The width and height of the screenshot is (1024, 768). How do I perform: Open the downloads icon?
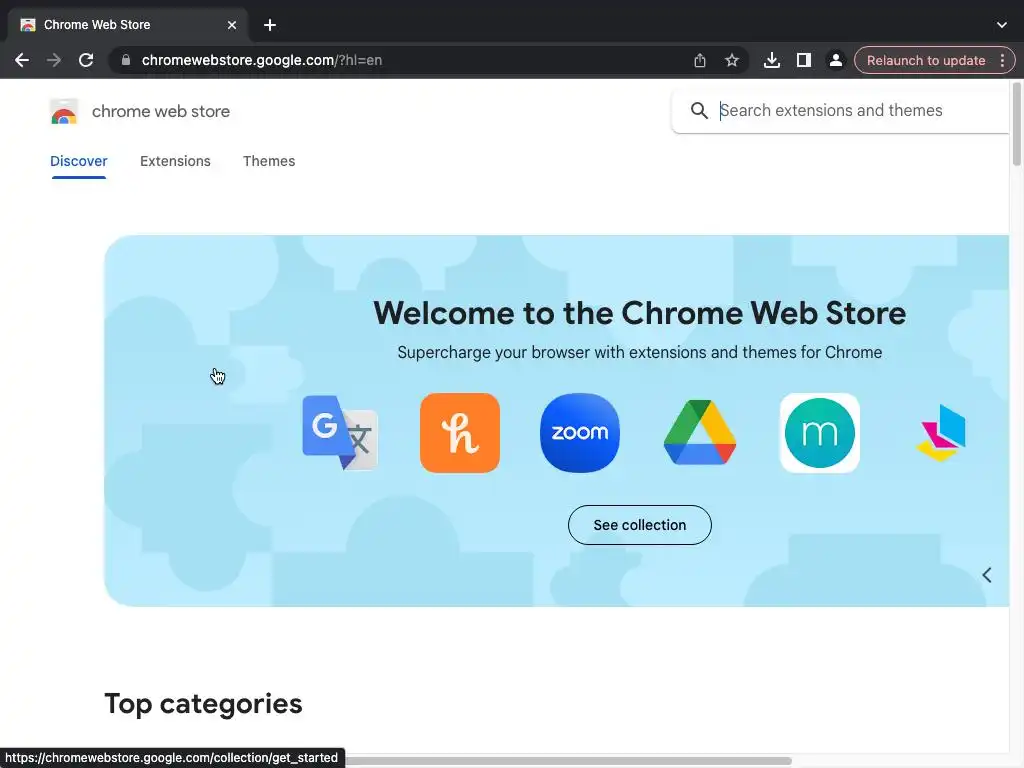(x=771, y=60)
